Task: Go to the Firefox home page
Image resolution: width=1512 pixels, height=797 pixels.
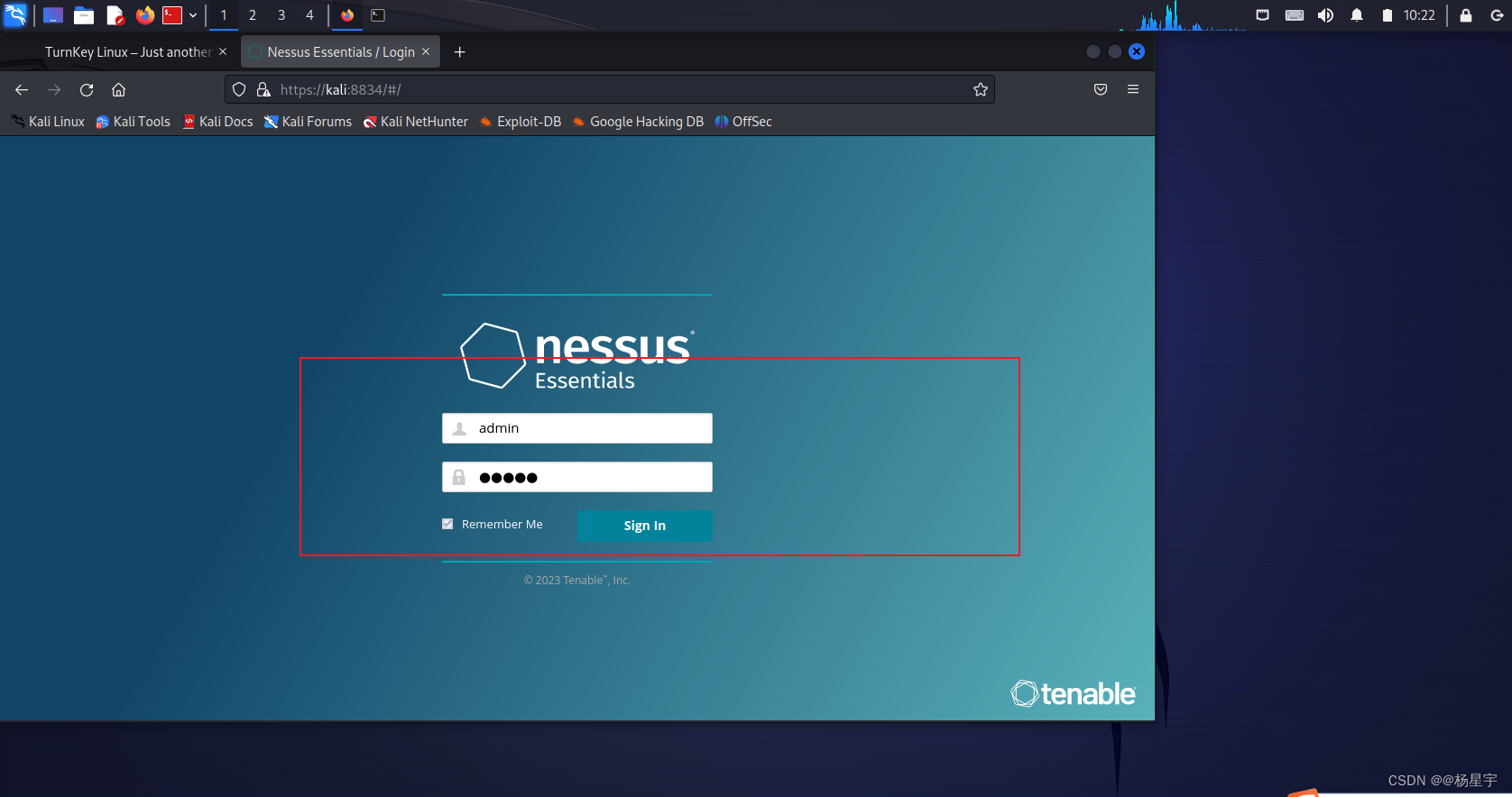Action: click(118, 89)
